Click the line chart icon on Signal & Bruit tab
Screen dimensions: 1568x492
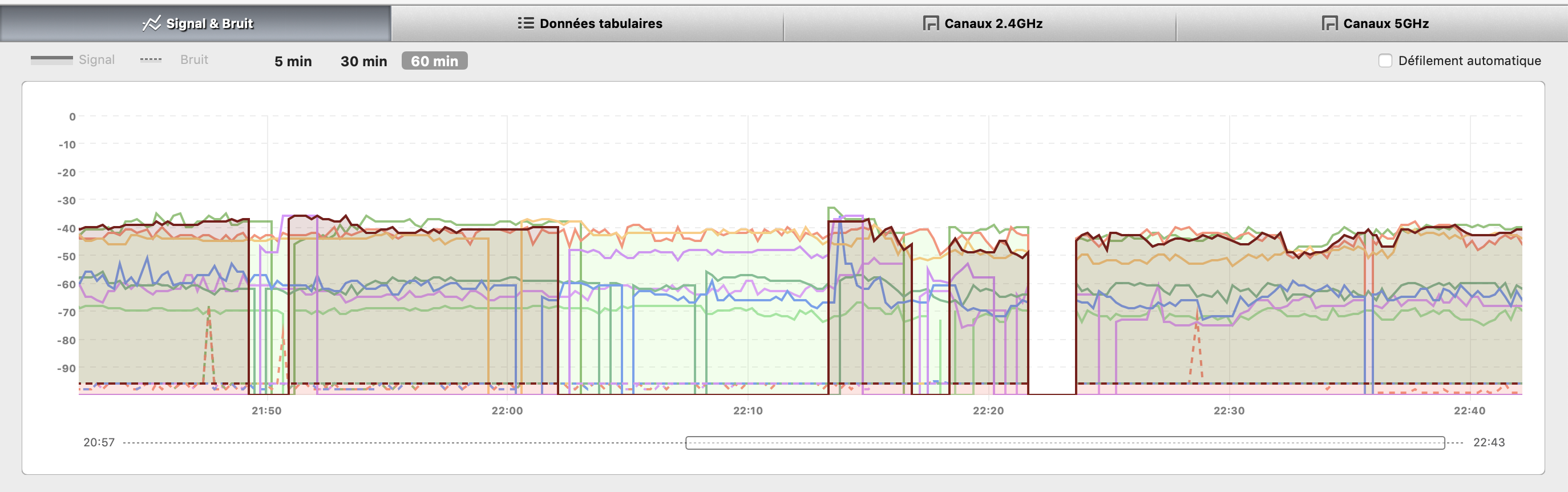click(150, 24)
